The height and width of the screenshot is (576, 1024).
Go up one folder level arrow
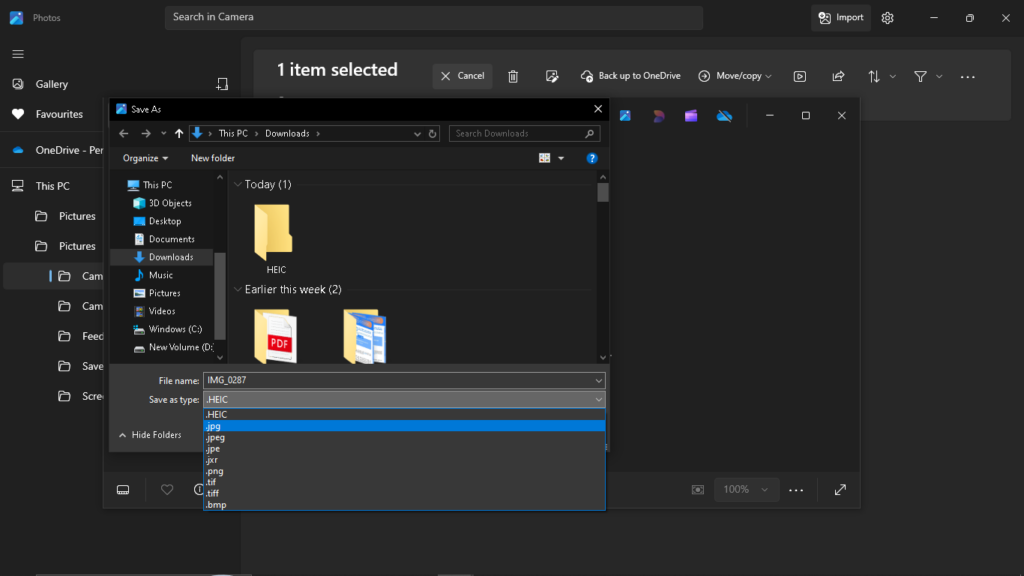(179, 133)
